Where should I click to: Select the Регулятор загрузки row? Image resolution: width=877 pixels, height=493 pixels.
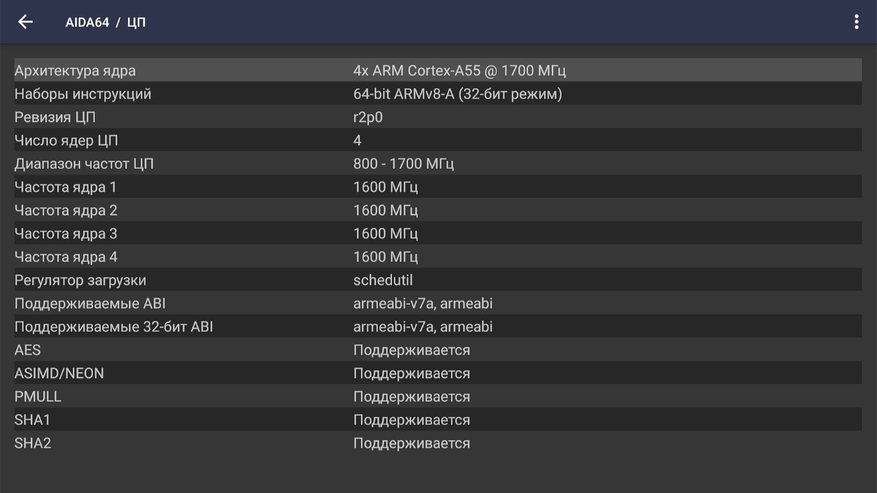[437, 280]
